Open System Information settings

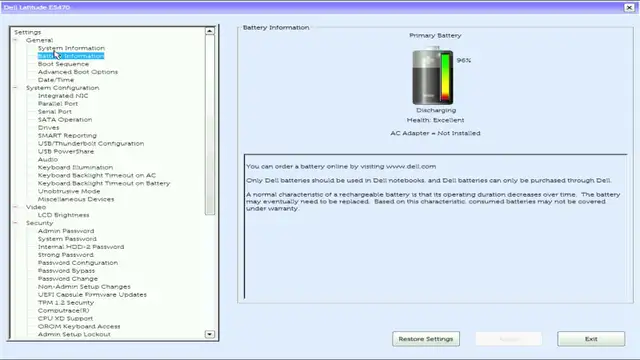pyautogui.click(x=71, y=48)
